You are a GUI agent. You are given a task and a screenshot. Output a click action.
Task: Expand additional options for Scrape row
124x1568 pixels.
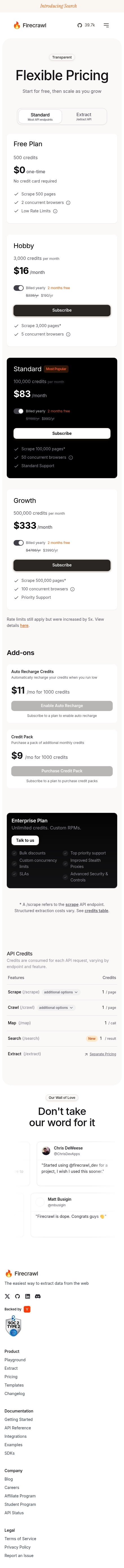tap(61, 992)
